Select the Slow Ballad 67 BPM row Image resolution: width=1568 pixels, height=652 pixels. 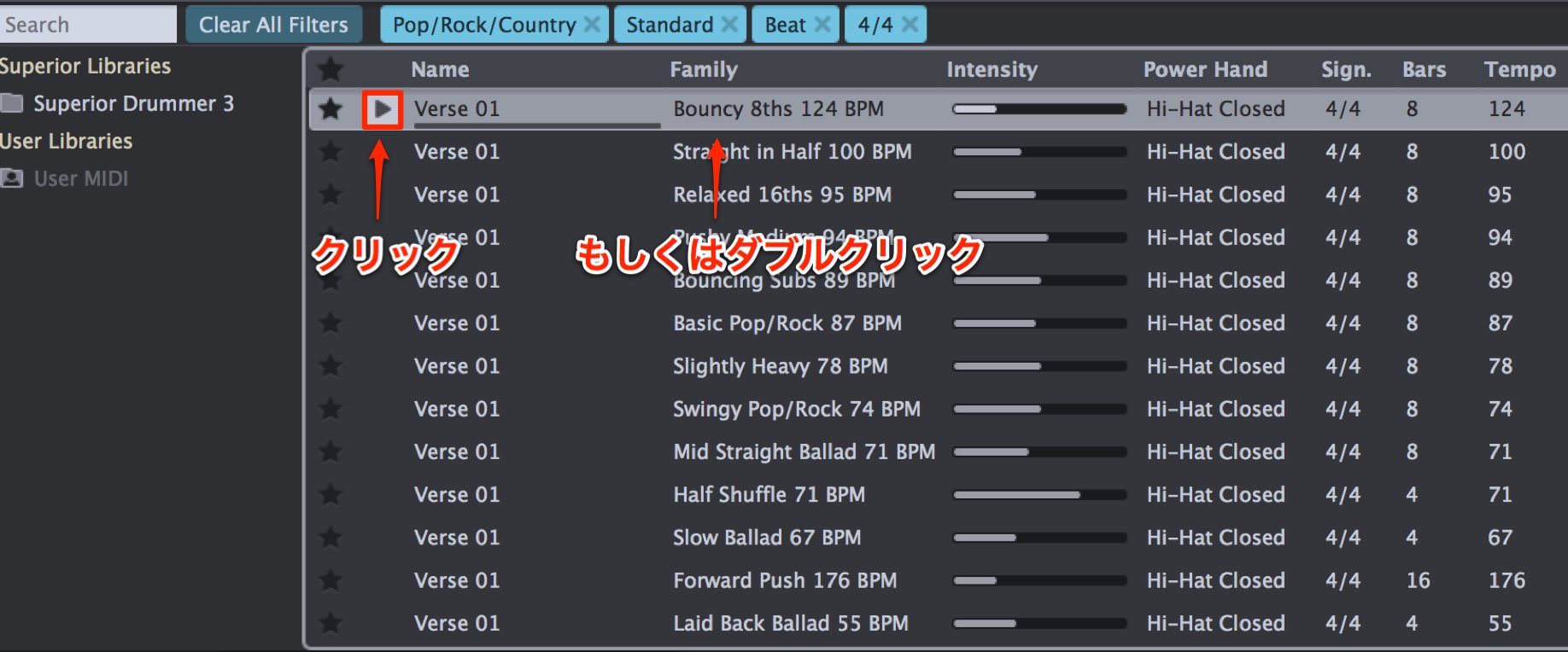[938, 538]
